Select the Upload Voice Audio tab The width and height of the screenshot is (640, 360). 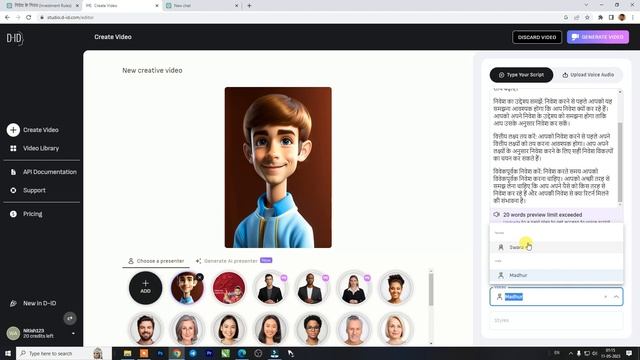[588, 75]
